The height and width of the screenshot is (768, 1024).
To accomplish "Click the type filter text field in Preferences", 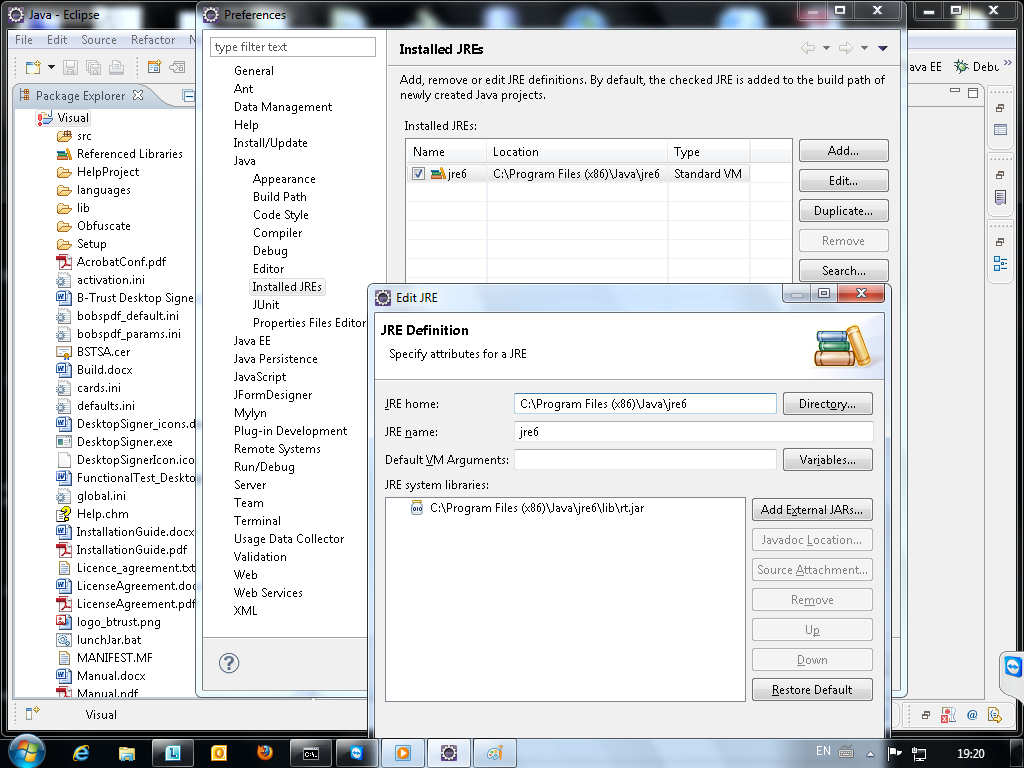I will coord(293,47).
